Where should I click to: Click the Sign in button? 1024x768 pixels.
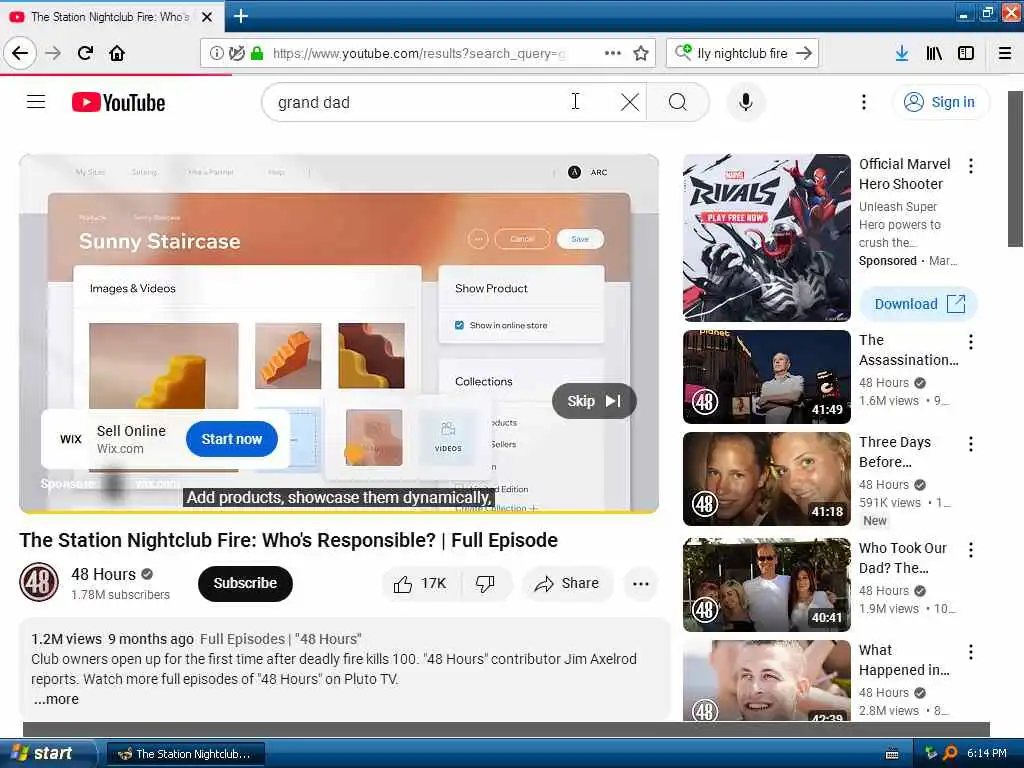[940, 102]
